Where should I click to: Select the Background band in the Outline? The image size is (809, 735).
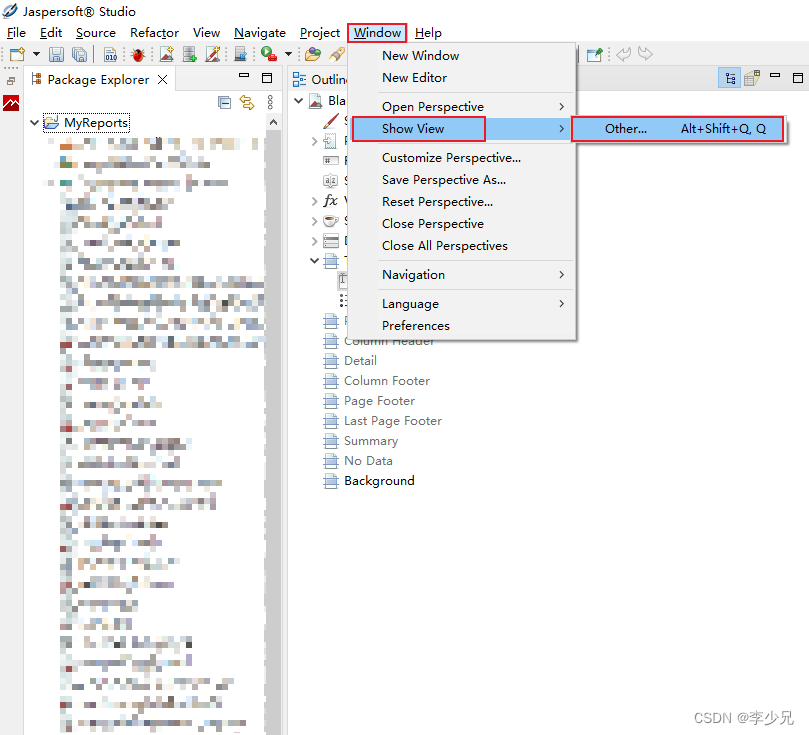[x=378, y=480]
